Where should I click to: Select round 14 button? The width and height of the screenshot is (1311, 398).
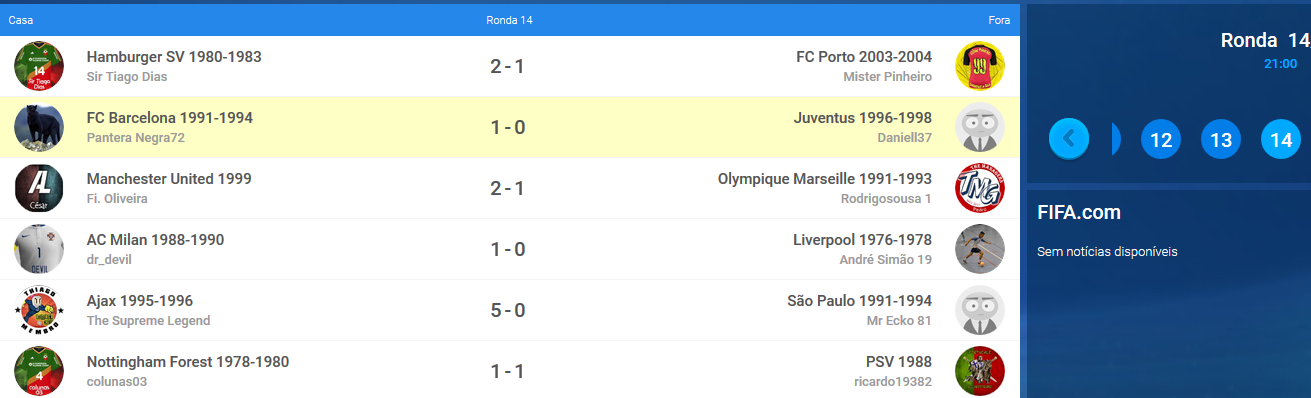click(1281, 139)
